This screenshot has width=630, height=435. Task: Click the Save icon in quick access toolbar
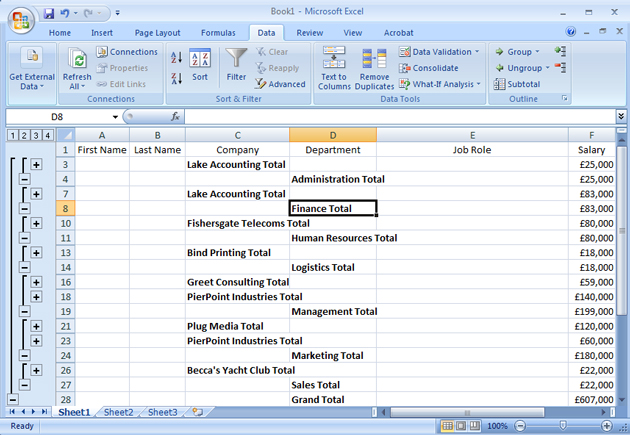48,14
